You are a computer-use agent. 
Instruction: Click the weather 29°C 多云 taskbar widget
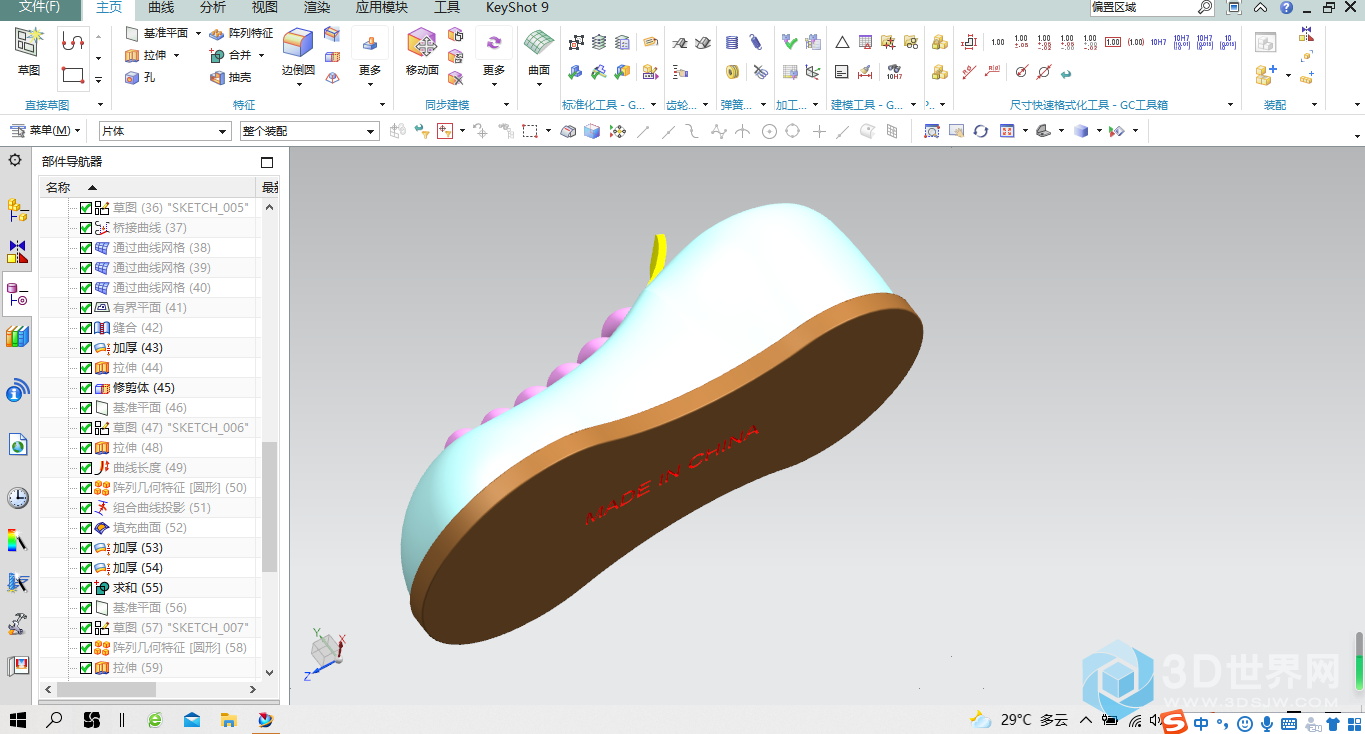[x=1020, y=719]
